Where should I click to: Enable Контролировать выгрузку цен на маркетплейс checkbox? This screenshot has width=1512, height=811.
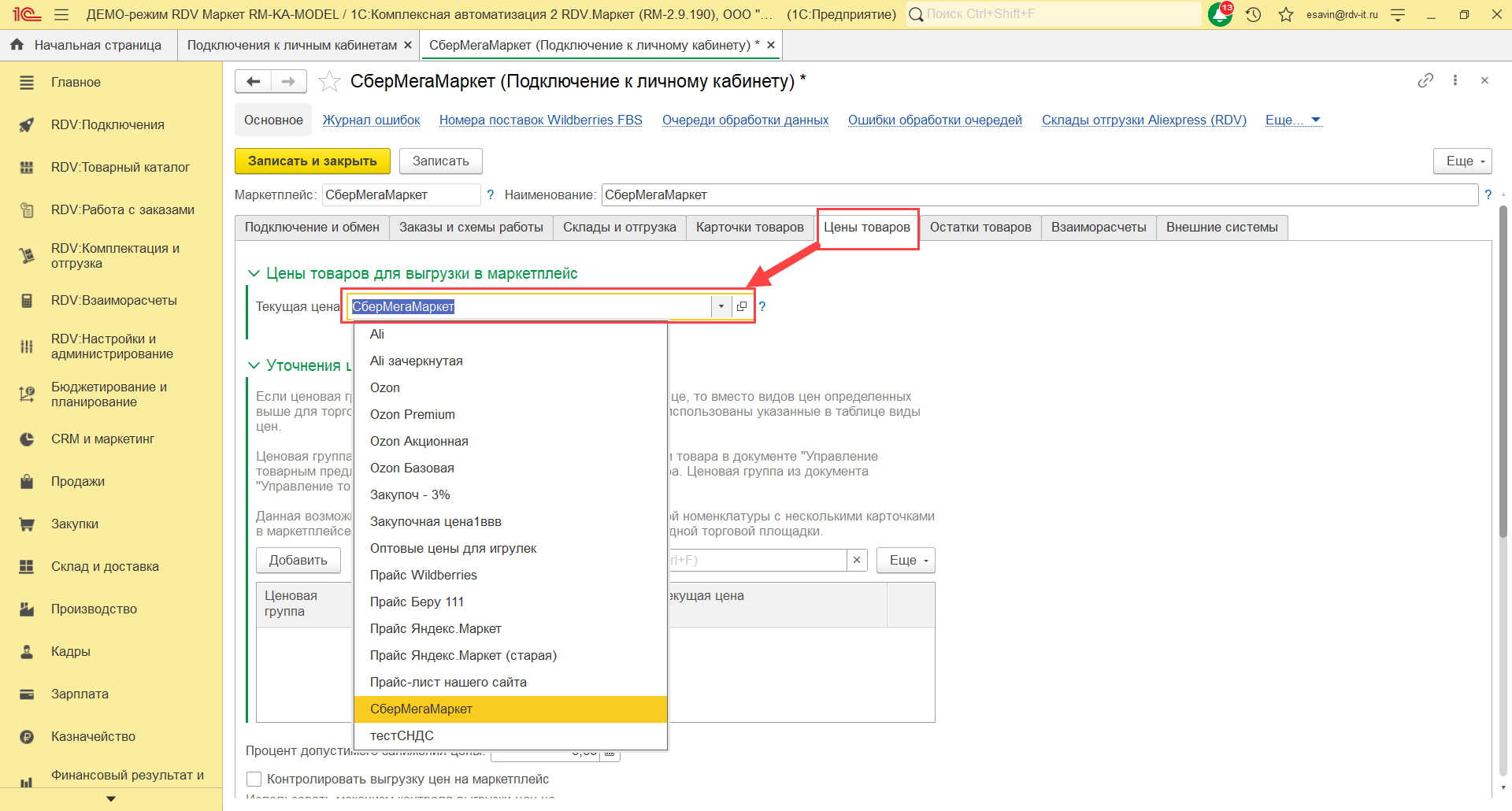(254, 779)
